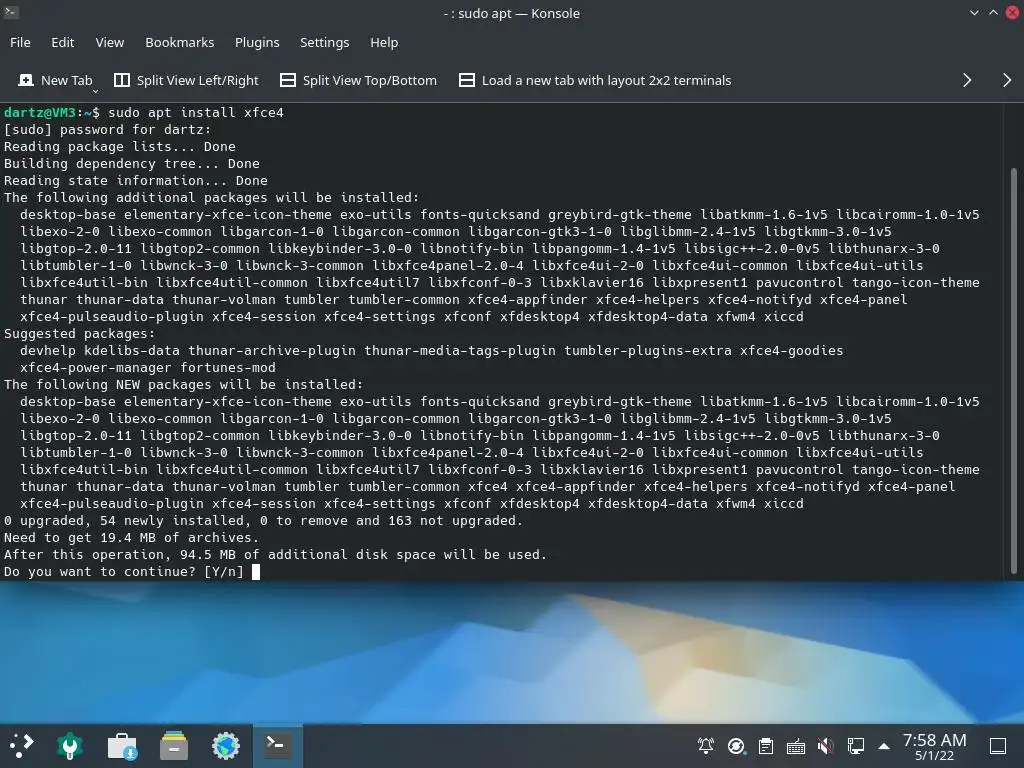
Task: Click the '0 upgraded, 54 newly installed' line
Action: coord(263,520)
